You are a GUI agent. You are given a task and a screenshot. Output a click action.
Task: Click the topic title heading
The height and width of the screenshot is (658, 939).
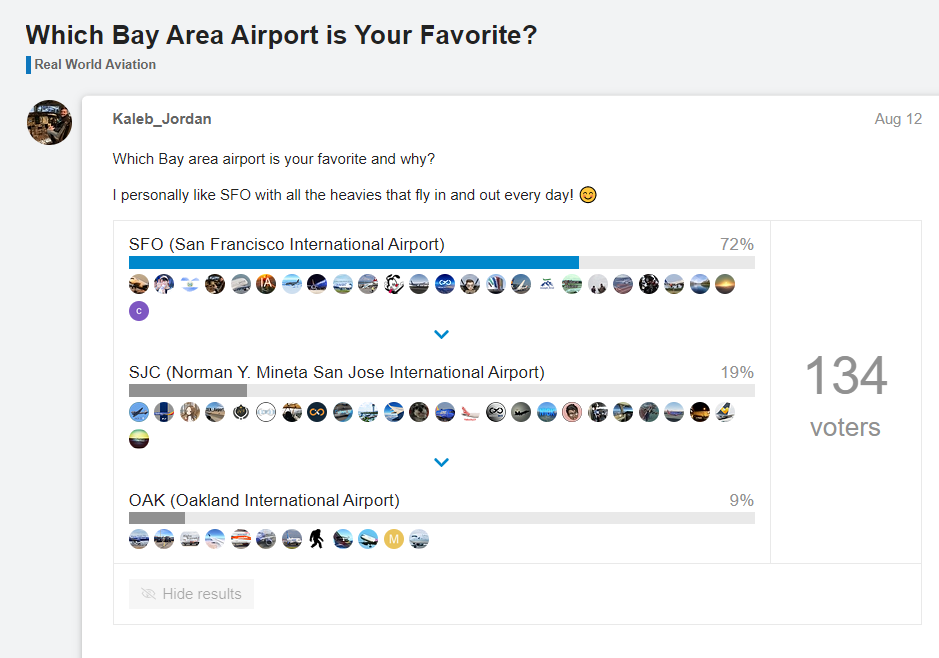[281, 35]
